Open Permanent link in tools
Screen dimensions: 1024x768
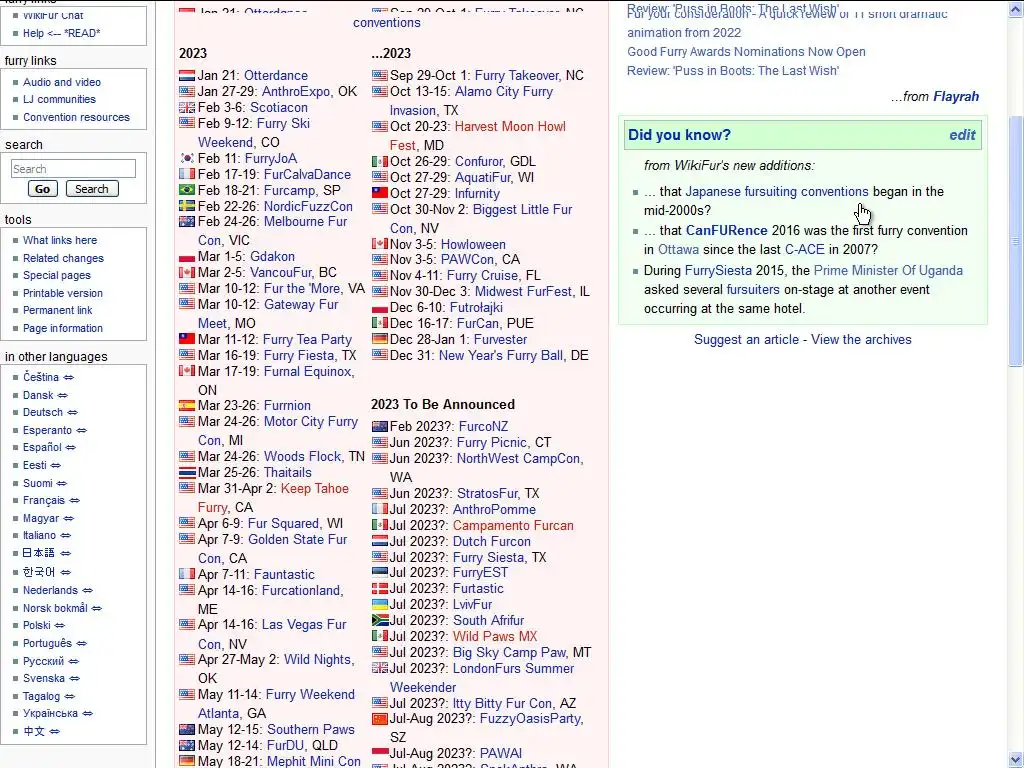(x=57, y=310)
